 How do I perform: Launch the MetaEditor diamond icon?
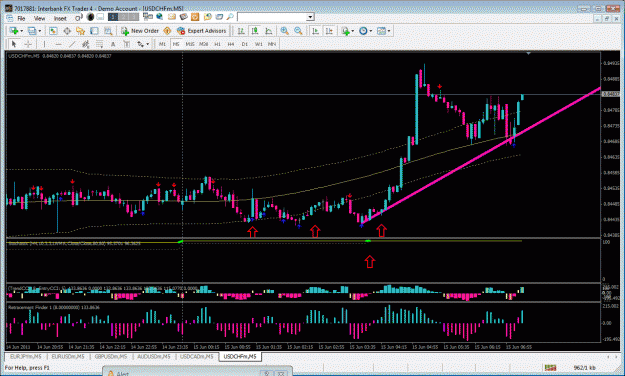pyautogui.click(x=167, y=31)
